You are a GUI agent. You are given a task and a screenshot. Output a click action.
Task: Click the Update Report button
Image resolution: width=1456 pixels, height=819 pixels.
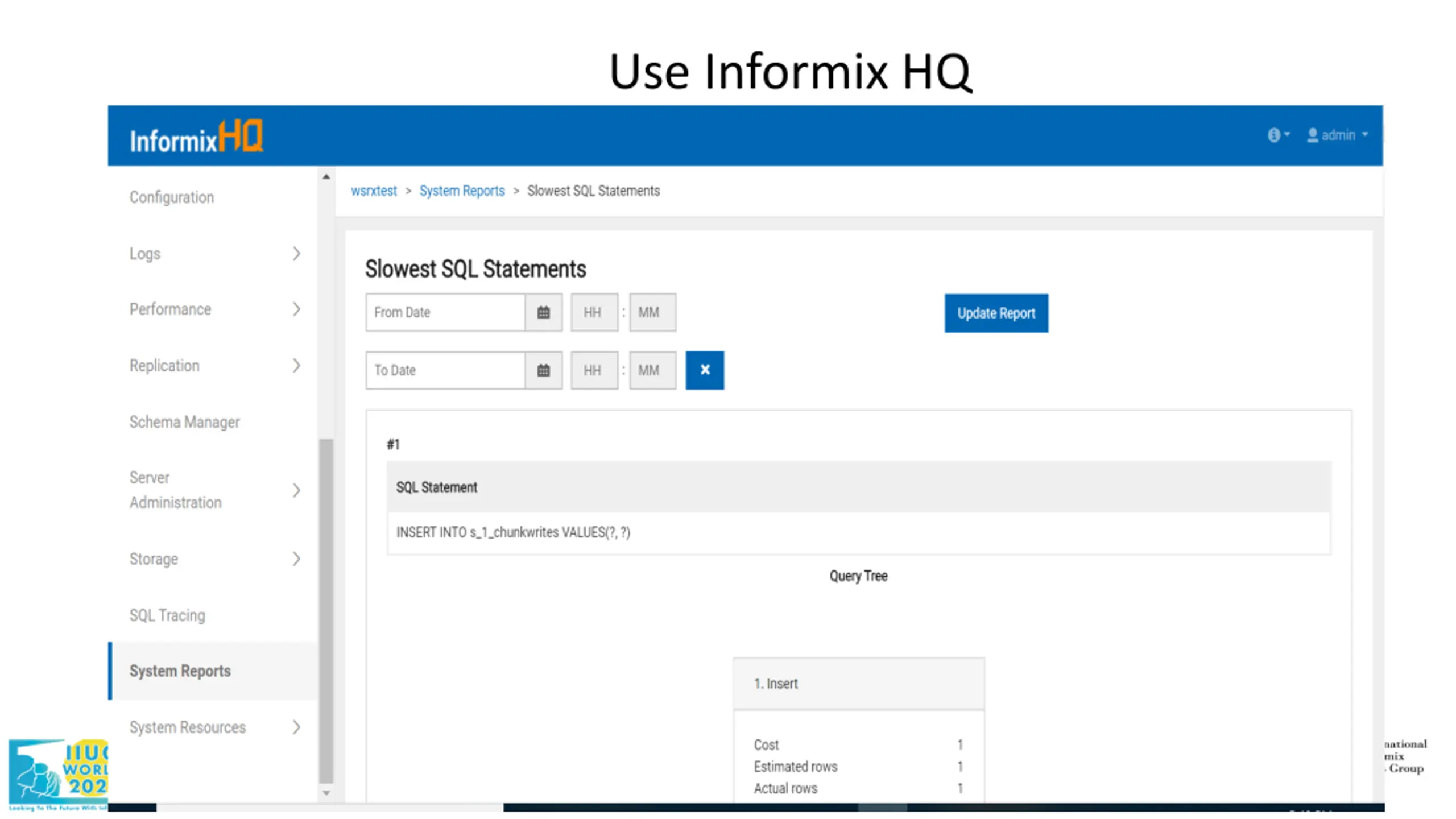click(996, 313)
